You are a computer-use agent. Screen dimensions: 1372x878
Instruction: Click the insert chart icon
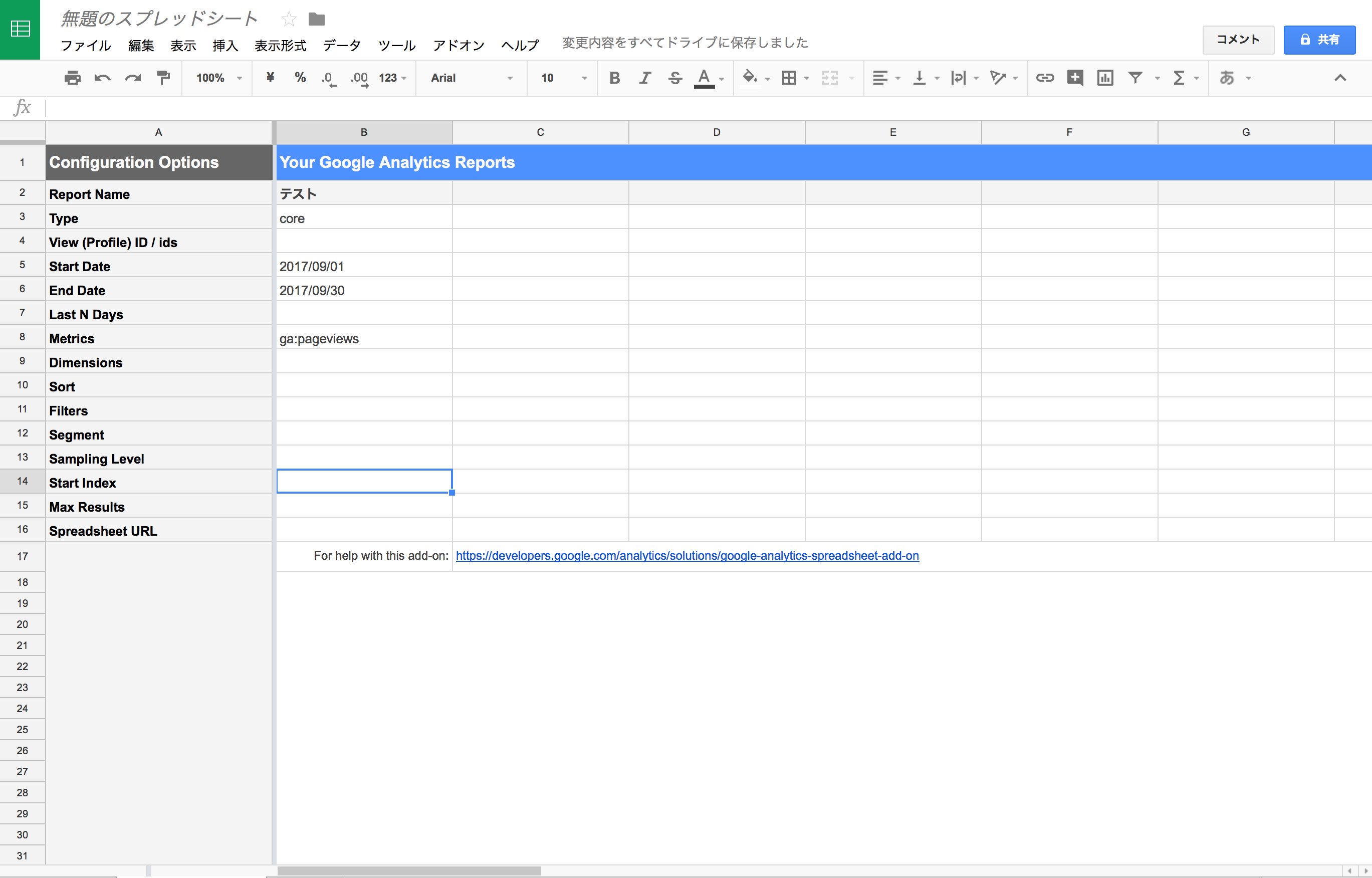point(1105,78)
